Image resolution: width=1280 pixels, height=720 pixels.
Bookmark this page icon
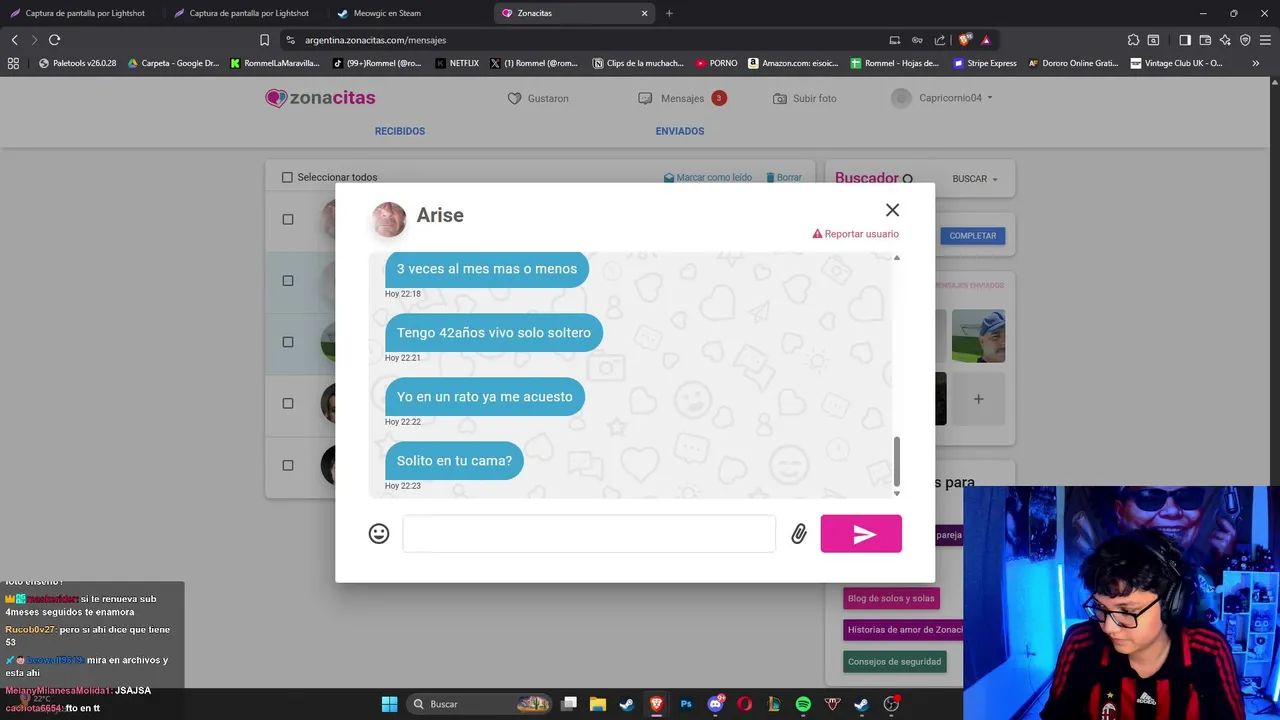click(264, 40)
